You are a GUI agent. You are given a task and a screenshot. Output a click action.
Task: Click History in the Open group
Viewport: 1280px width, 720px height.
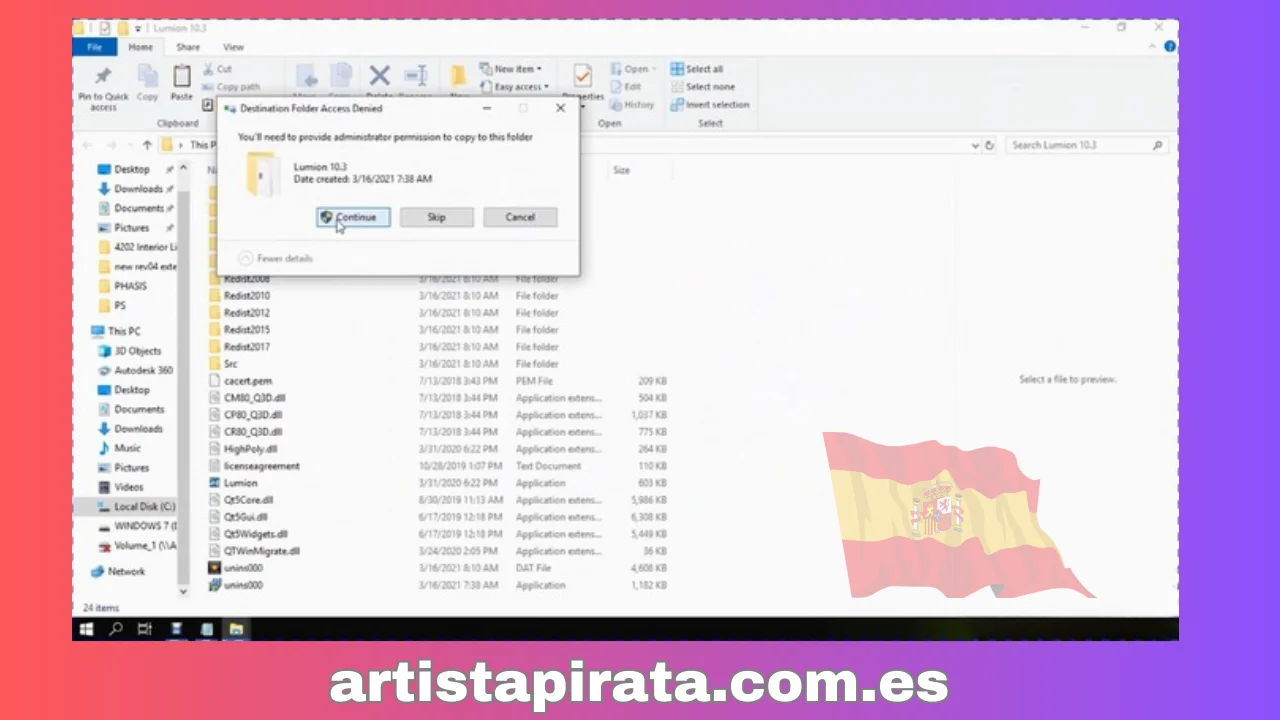click(632, 105)
